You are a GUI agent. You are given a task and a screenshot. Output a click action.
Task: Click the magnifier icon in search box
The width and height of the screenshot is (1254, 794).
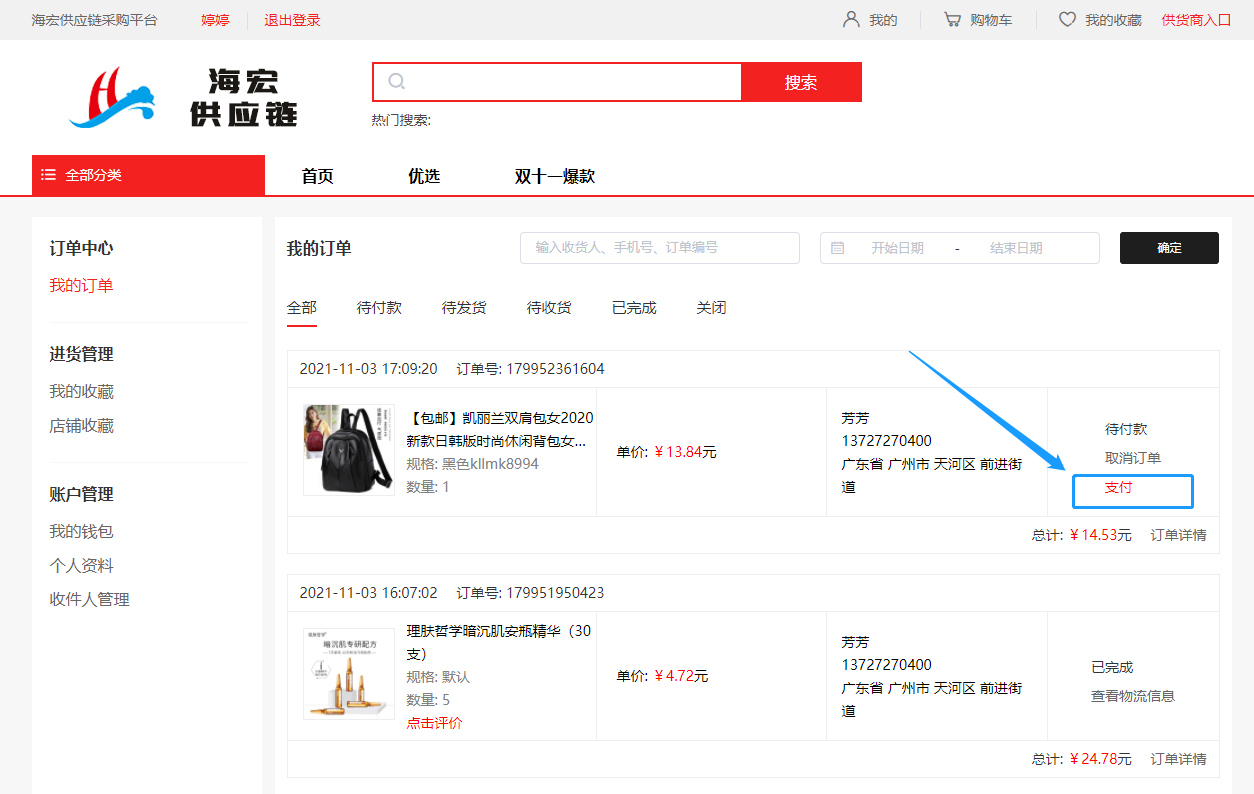[397, 81]
